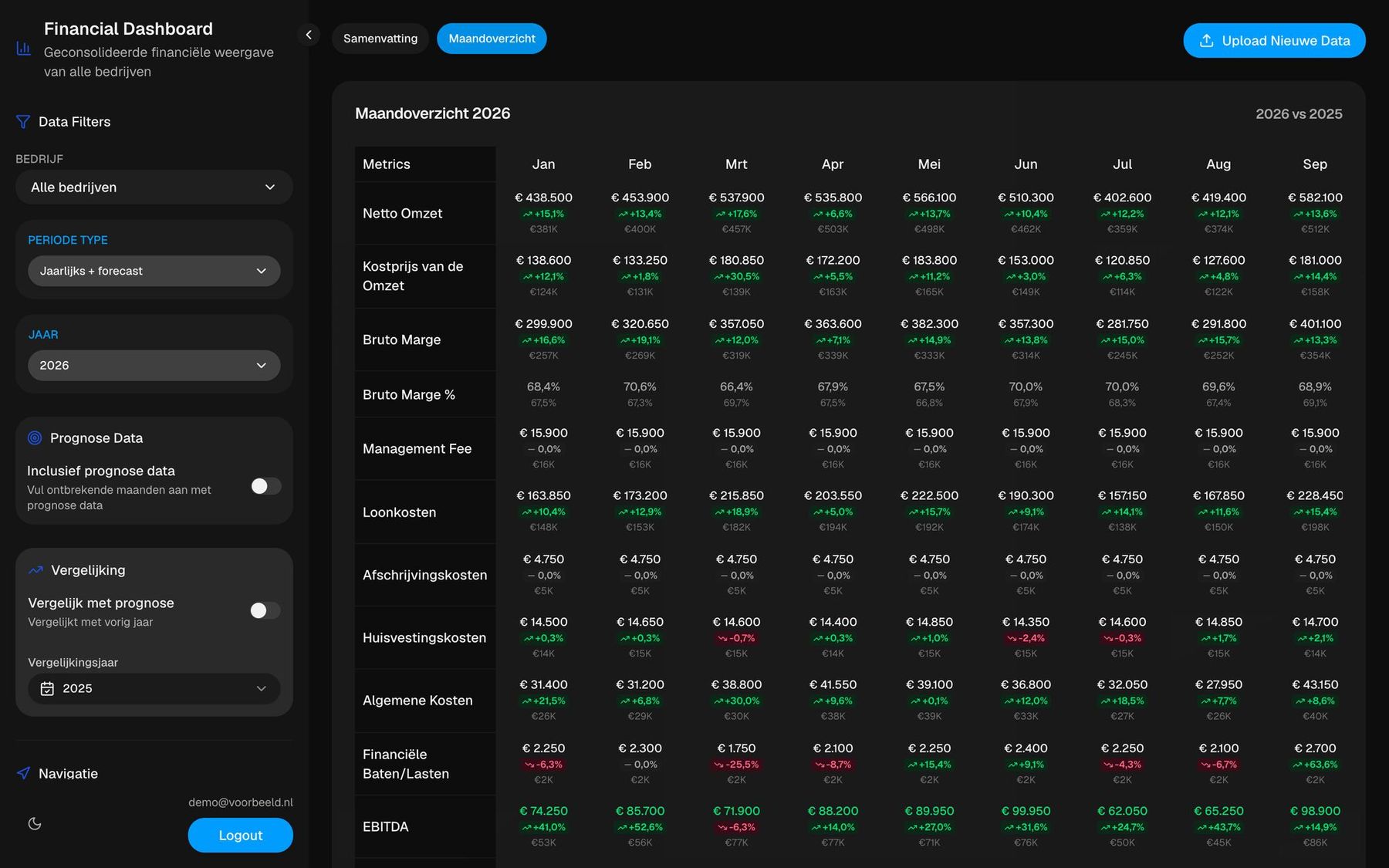Click the Sep column header
This screenshot has height=868, width=1389.
click(x=1315, y=164)
